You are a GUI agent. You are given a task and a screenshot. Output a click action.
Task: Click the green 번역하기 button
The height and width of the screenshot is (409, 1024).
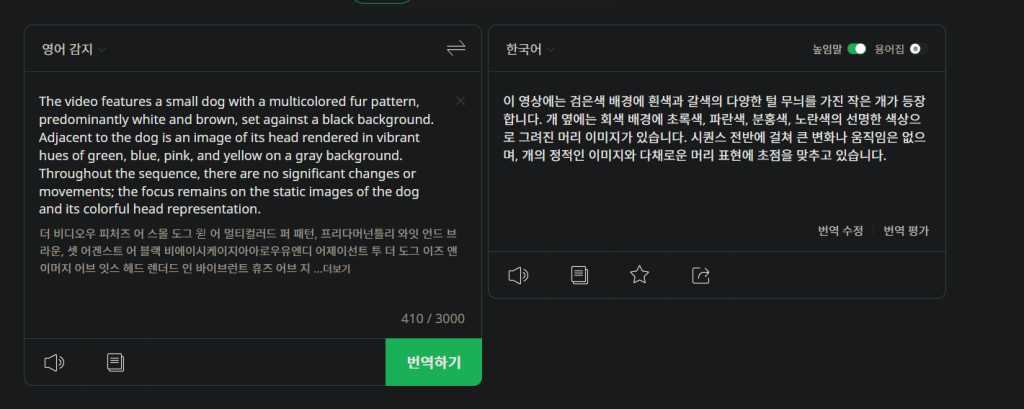[434, 362]
